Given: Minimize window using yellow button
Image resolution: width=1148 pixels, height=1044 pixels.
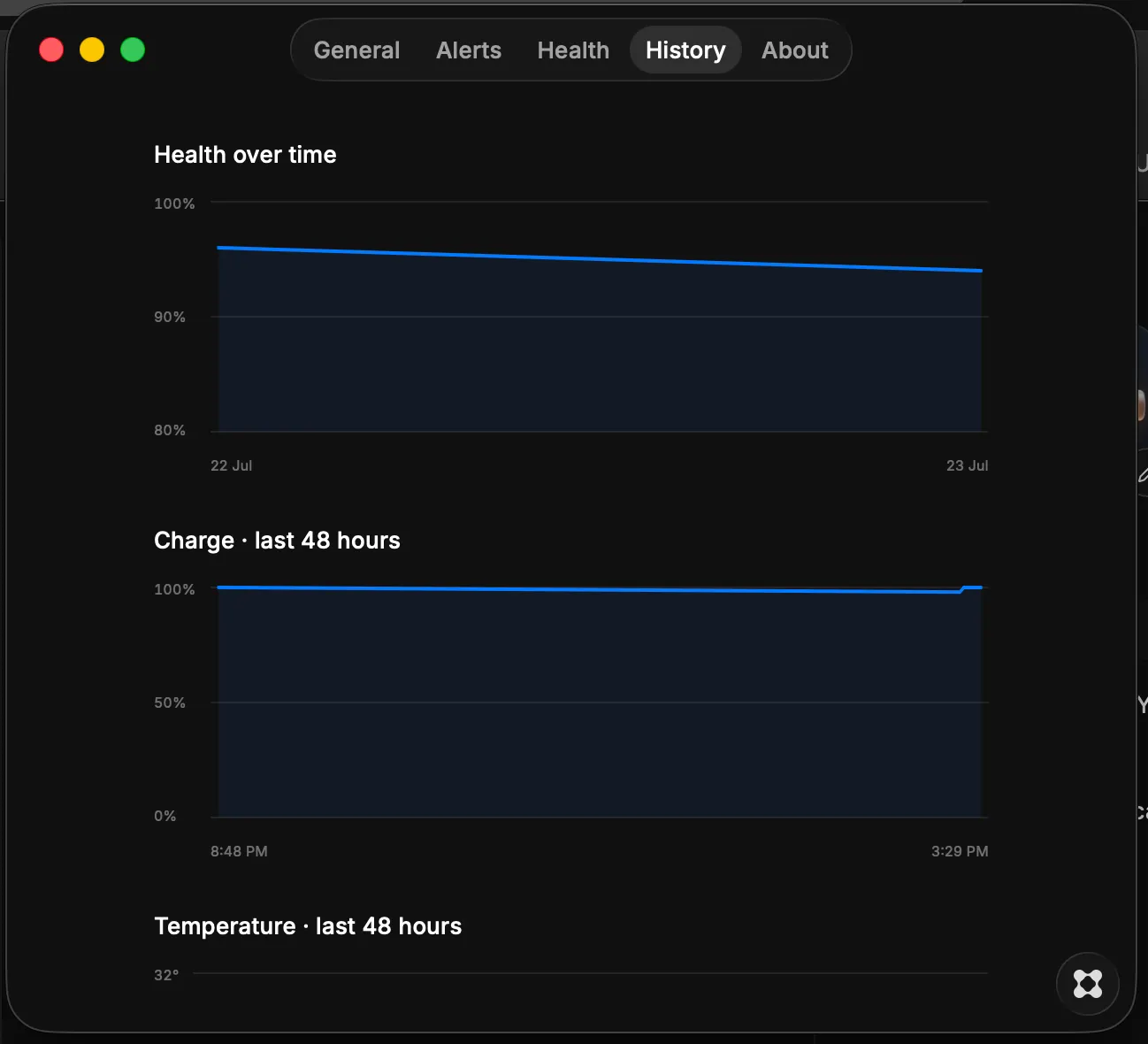Looking at the screenshot, I should click(x=92, y=50).
